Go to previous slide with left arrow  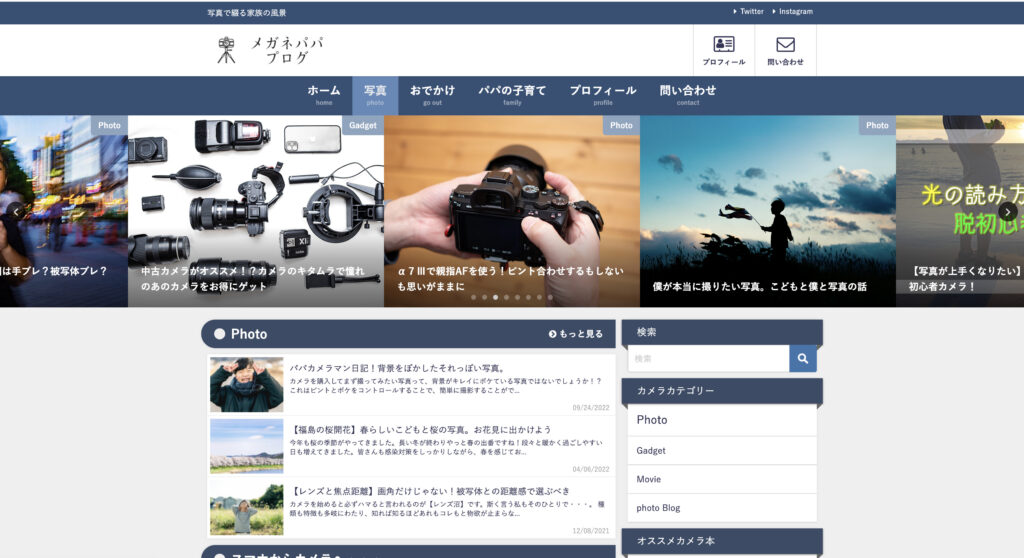16,211
